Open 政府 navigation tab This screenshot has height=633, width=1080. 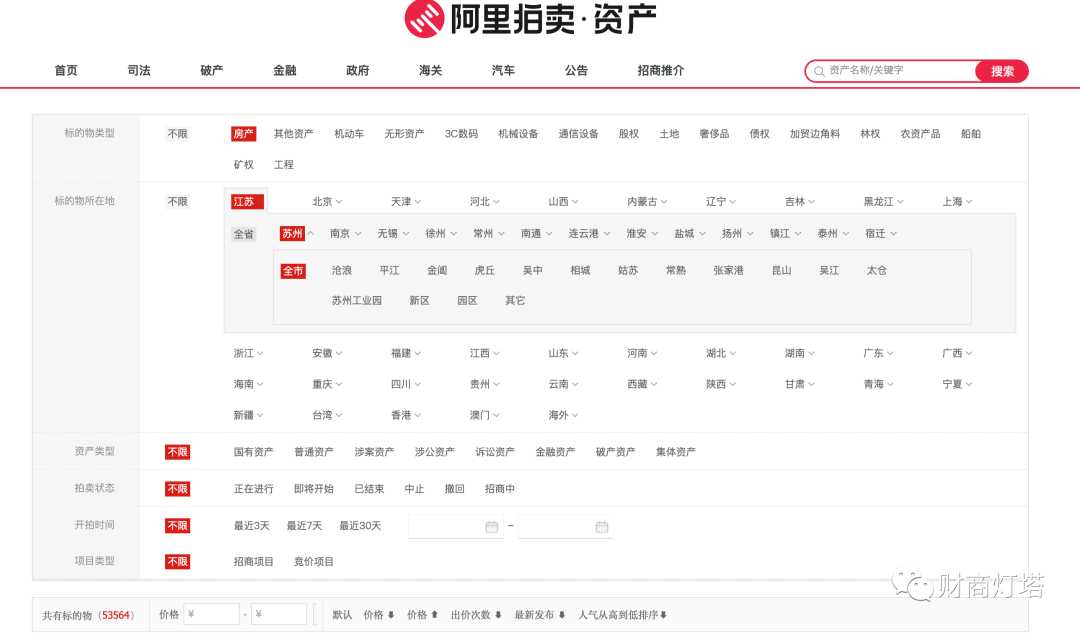(x=358, y=70)
